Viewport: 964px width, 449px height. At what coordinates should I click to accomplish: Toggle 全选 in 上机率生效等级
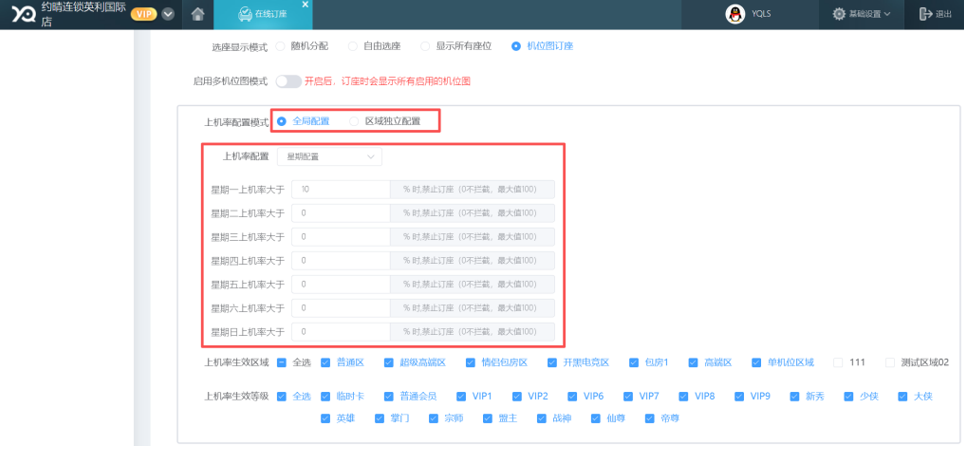pyautogui.click(x=282, y=396)
